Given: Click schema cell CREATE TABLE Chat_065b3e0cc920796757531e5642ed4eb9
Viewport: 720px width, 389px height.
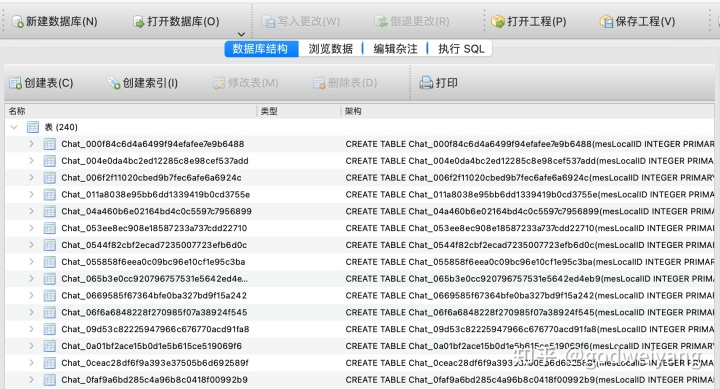Looking at the screenshot, I should click(x=530, y=279).
